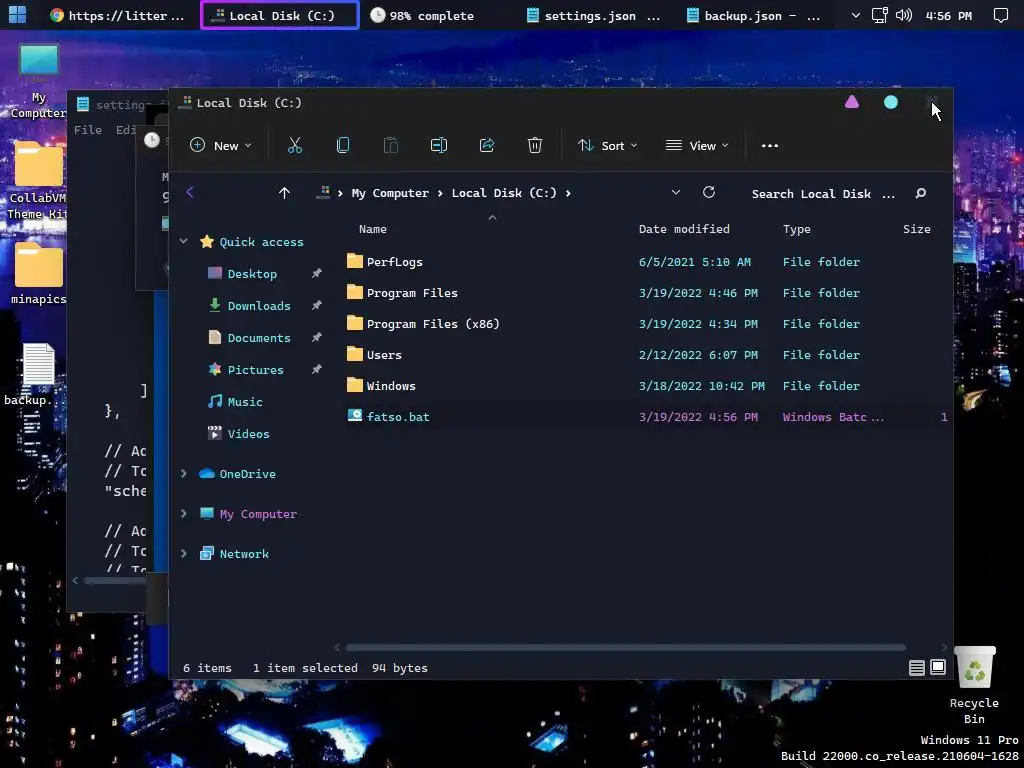The image size is (1024, 768).
Task: Click the search magnifier icon
Action: pos(921,193)
